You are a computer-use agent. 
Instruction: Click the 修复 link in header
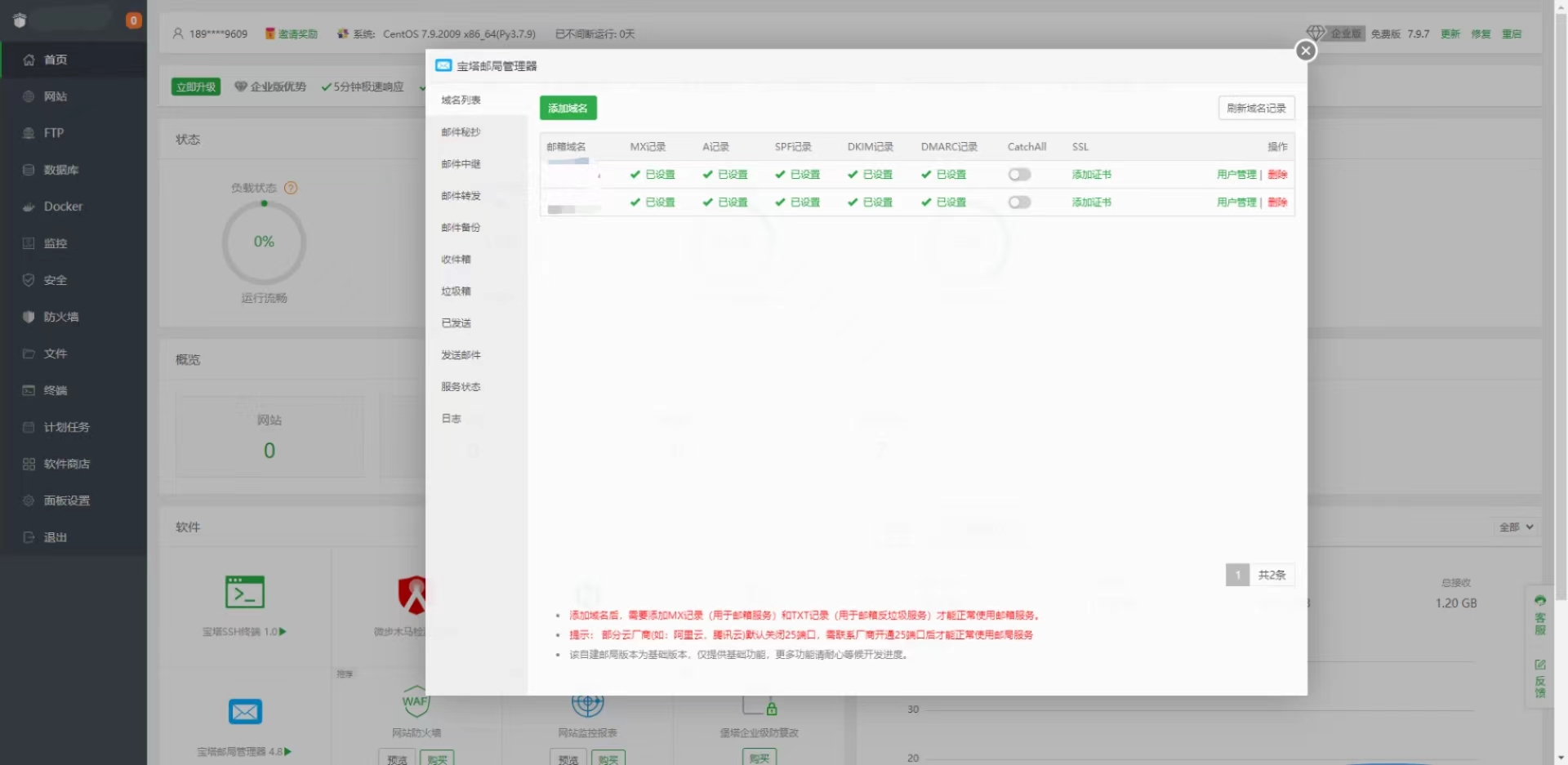coord(1481,33)
